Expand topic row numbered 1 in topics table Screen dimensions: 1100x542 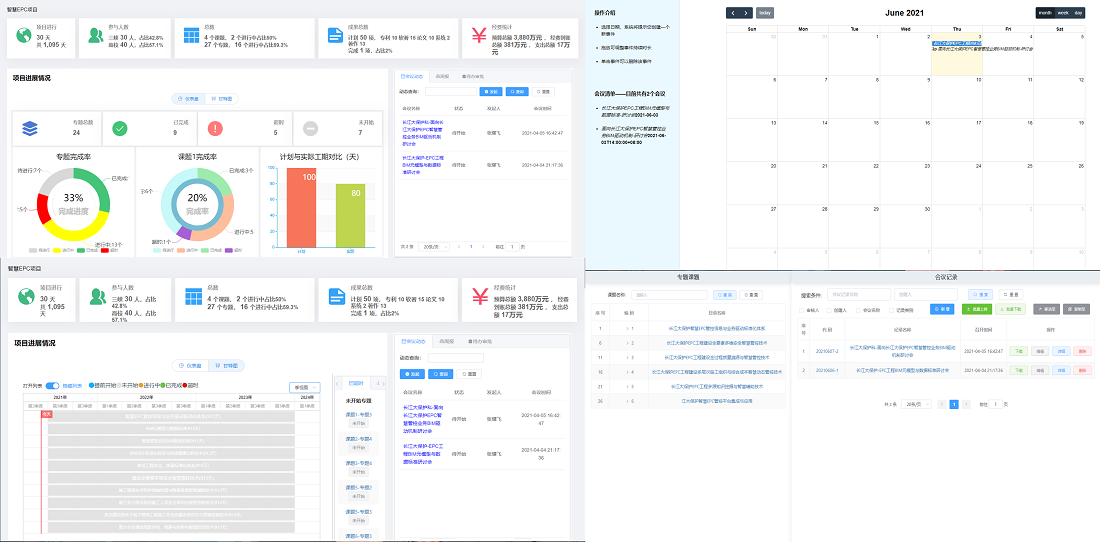(x=629, y=327)
